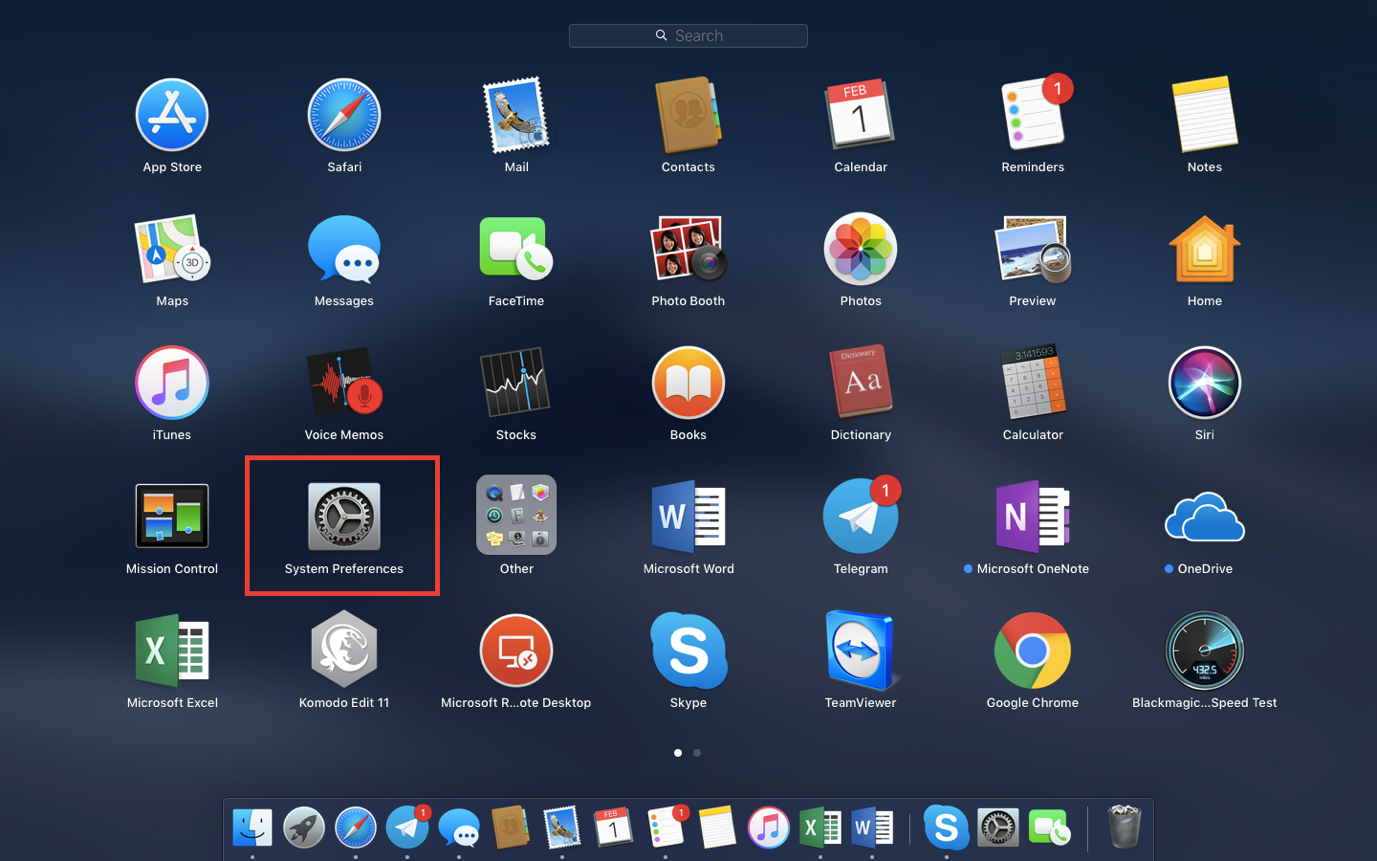Open the Calculator app
The width and height of the screenshot is (1377, 861).
click(x=1033, y=383)
